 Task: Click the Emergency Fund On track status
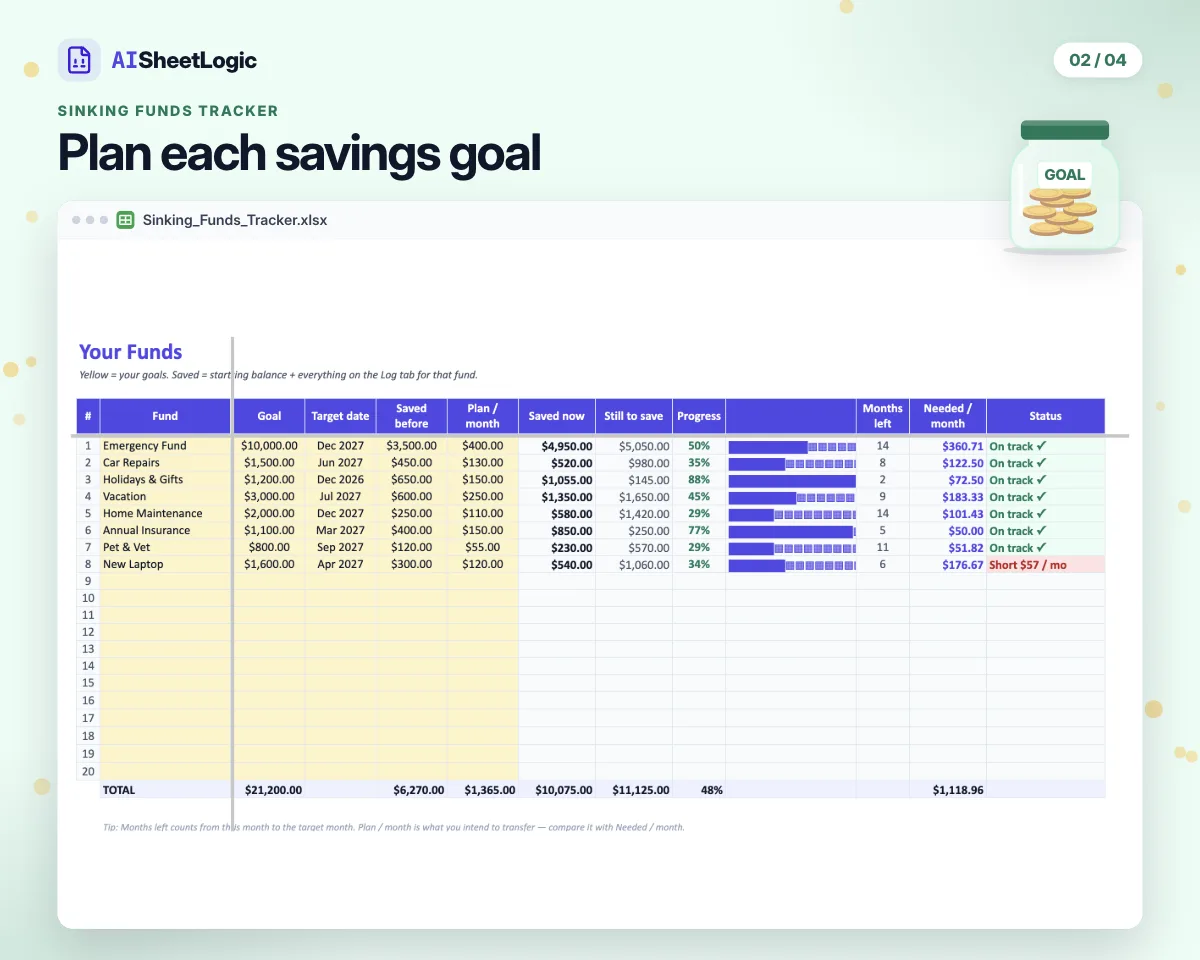[x=1045, y=446]
